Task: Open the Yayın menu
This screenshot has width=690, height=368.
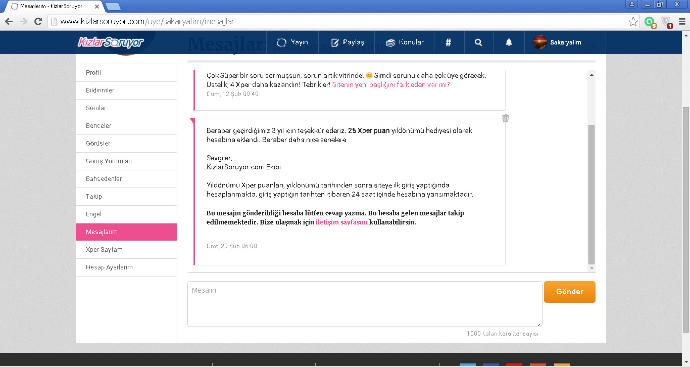Action: click(292, 43)
